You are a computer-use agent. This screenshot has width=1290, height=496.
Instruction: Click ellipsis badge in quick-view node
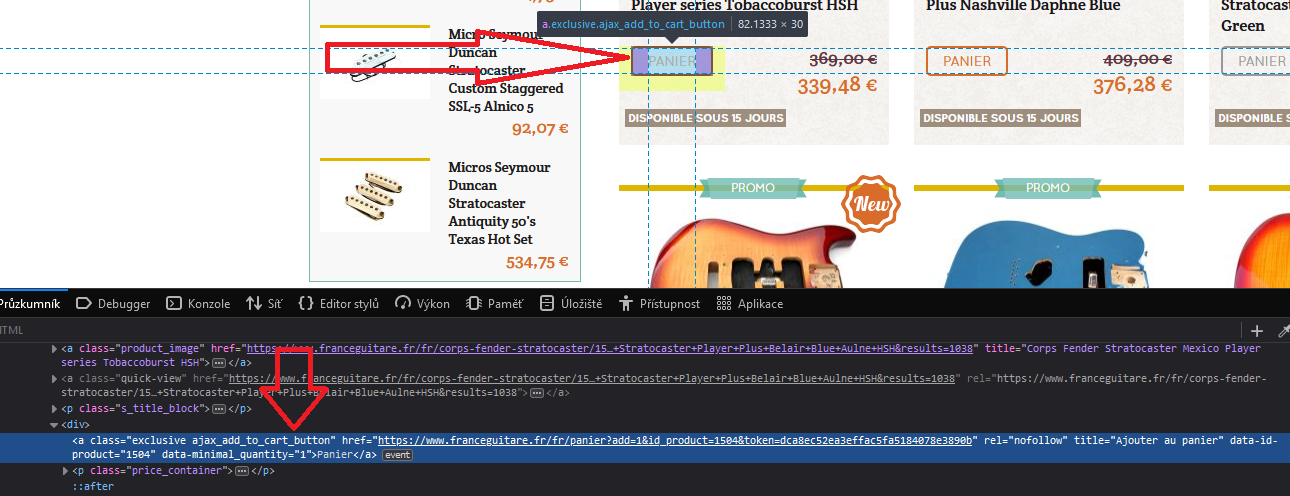[537, 394]
